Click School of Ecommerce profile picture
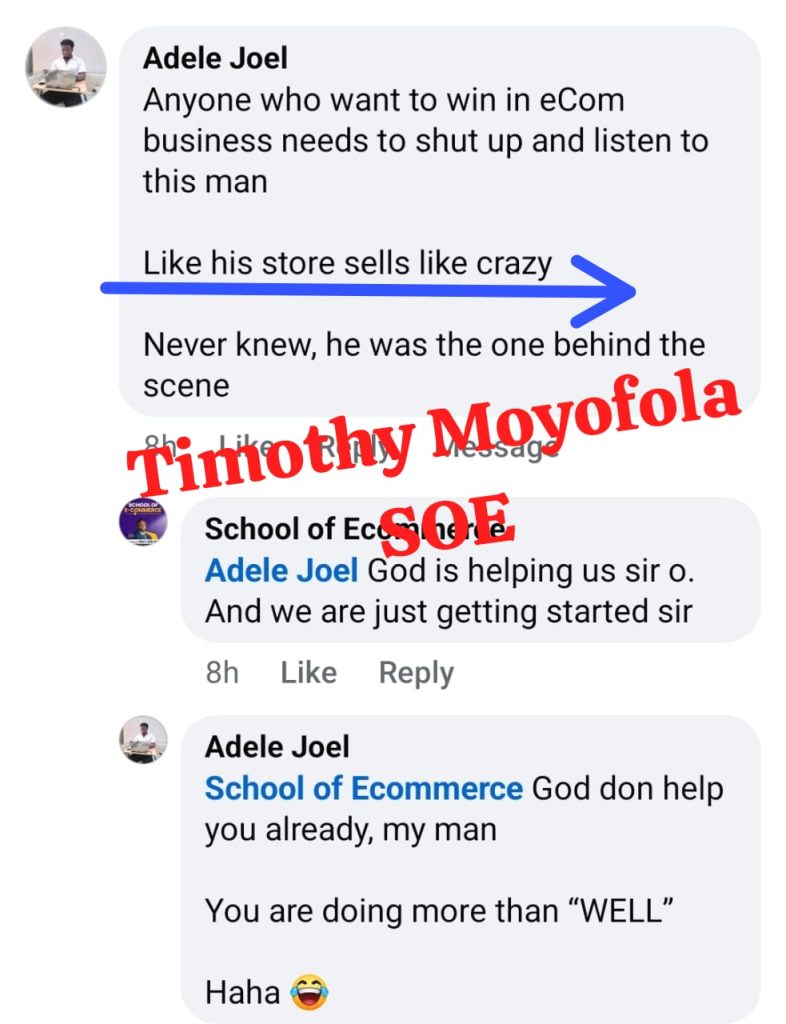 (x=143, y=520)
